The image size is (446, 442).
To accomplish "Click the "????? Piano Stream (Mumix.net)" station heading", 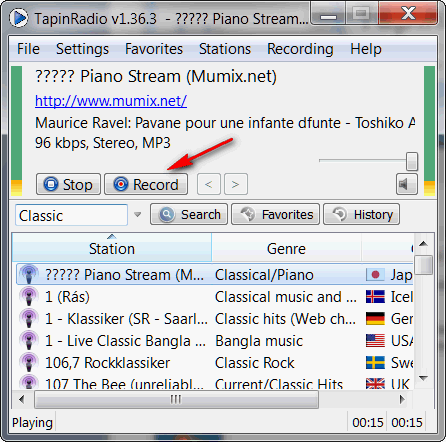I will click(156, 77).
